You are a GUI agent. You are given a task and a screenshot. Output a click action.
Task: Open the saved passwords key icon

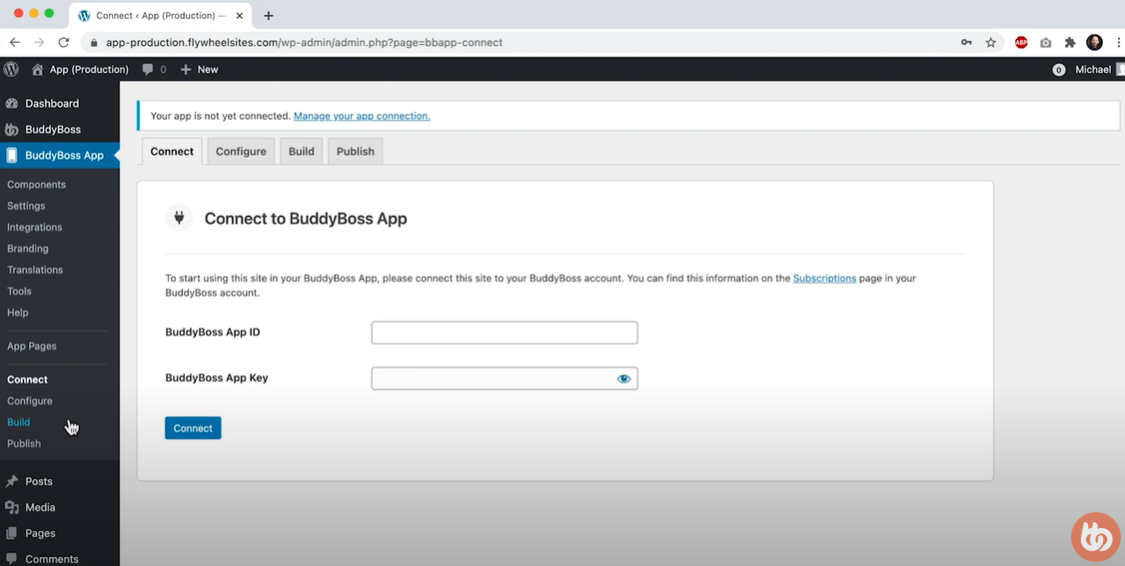(x=966, y=42)
